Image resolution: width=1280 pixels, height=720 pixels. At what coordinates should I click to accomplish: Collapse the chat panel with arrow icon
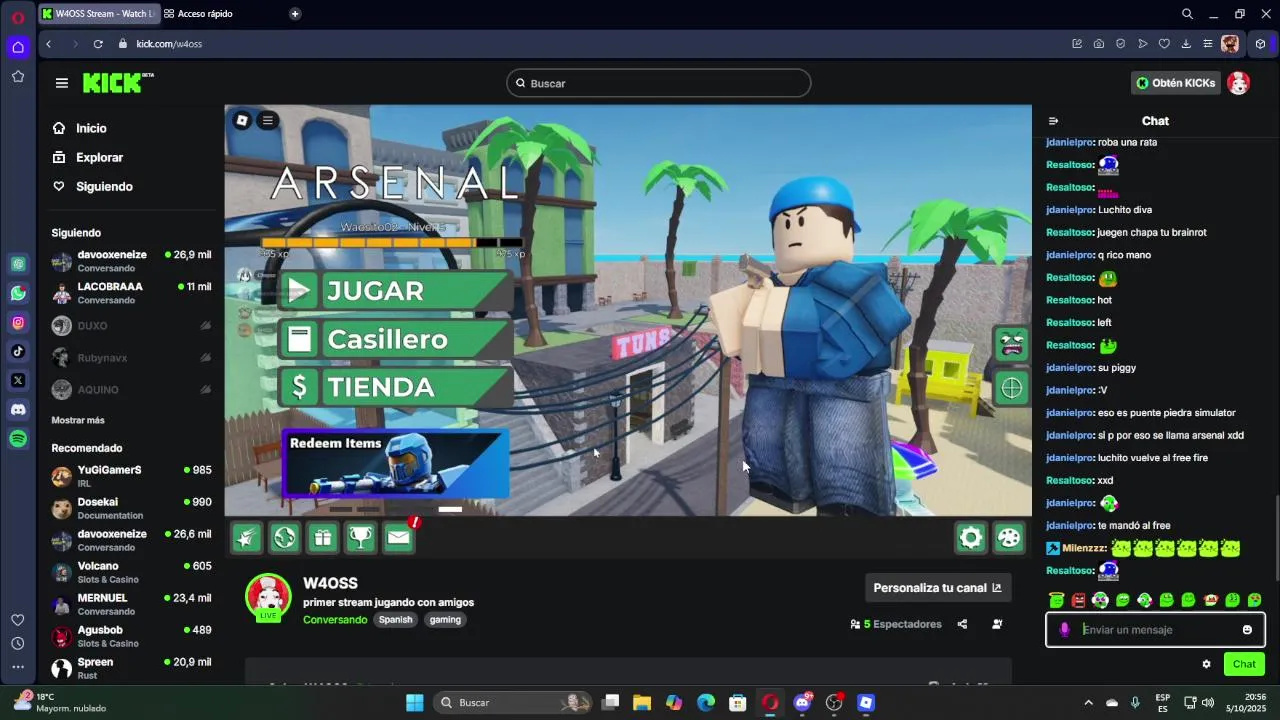pos(1053,121)
